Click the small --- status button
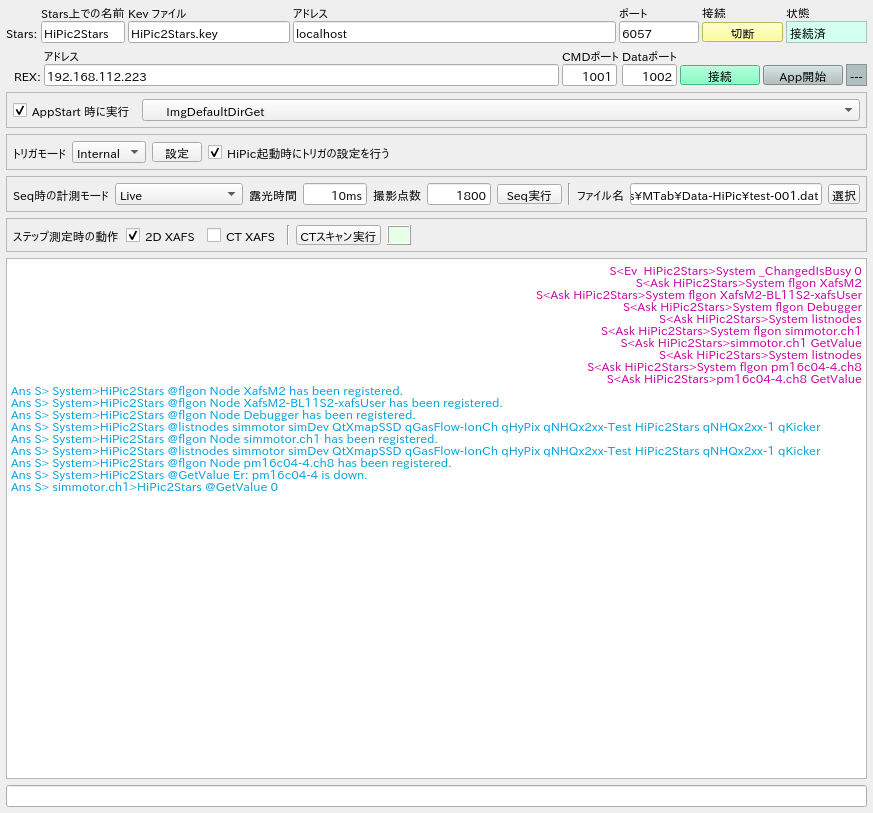The height and width of the screenshot is (813, 873). point(856,76)
